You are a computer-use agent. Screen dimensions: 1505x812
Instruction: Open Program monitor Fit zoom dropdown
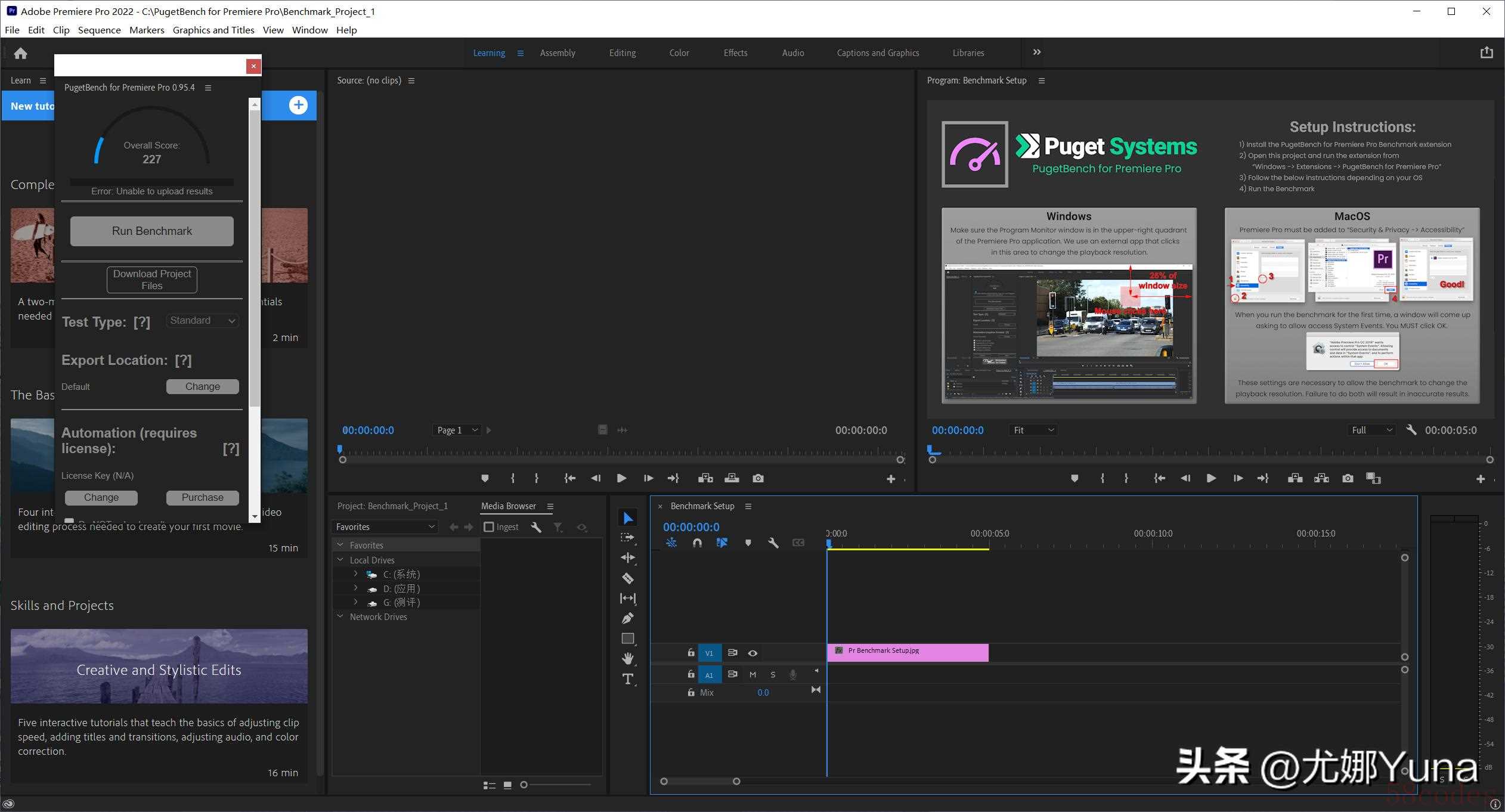pos(1033,430)
